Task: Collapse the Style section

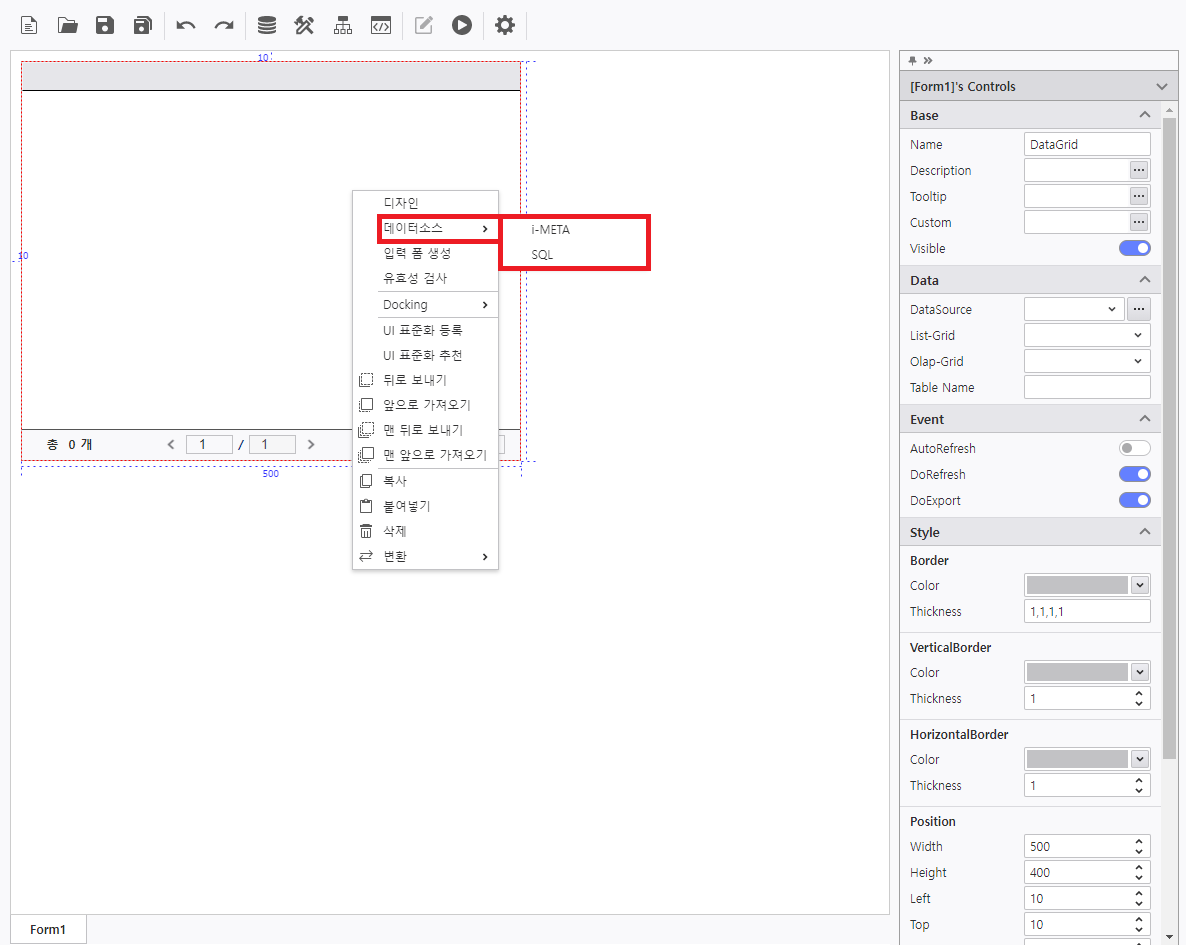Action: pyautogui.click(x=1145, y=532)
